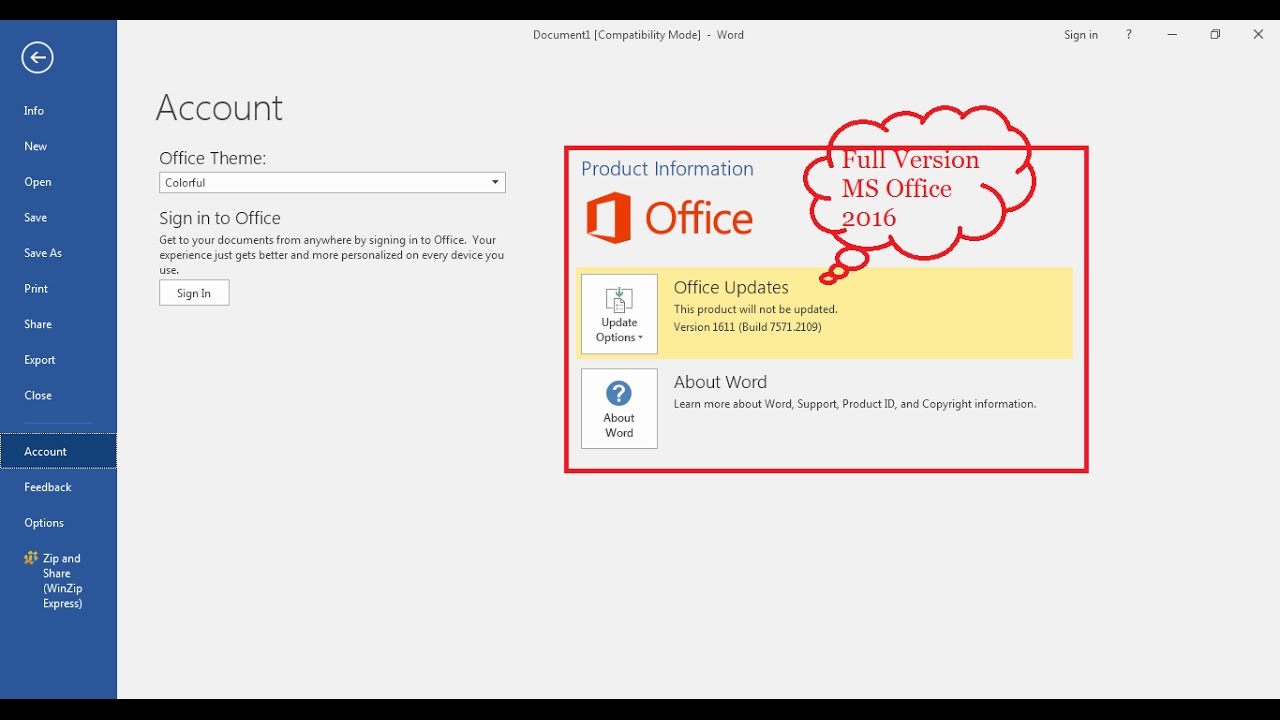Open Help question mark in title bar

click(1129, 35)
